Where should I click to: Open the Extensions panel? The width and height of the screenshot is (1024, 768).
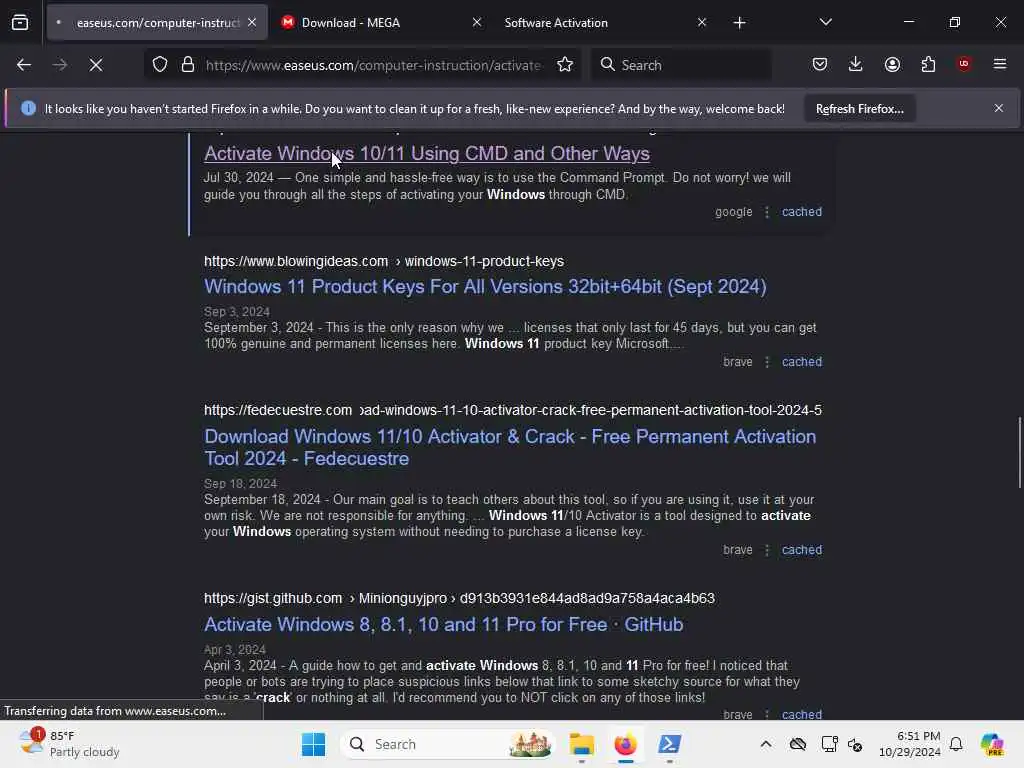[x=928, y=64]
